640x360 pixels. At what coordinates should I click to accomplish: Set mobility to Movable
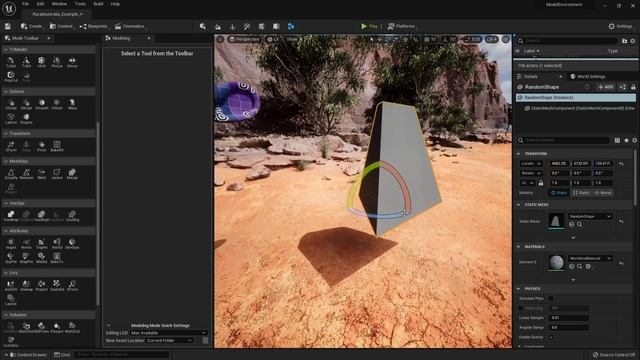click(603, 193)
